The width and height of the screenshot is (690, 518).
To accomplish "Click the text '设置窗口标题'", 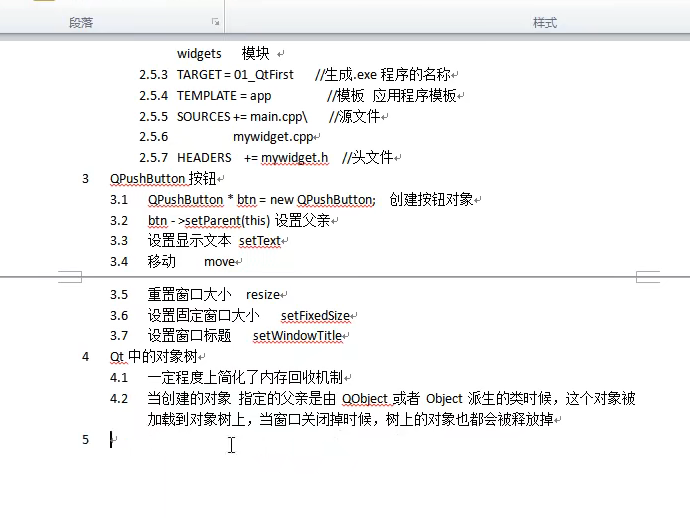I will (190, 336).
